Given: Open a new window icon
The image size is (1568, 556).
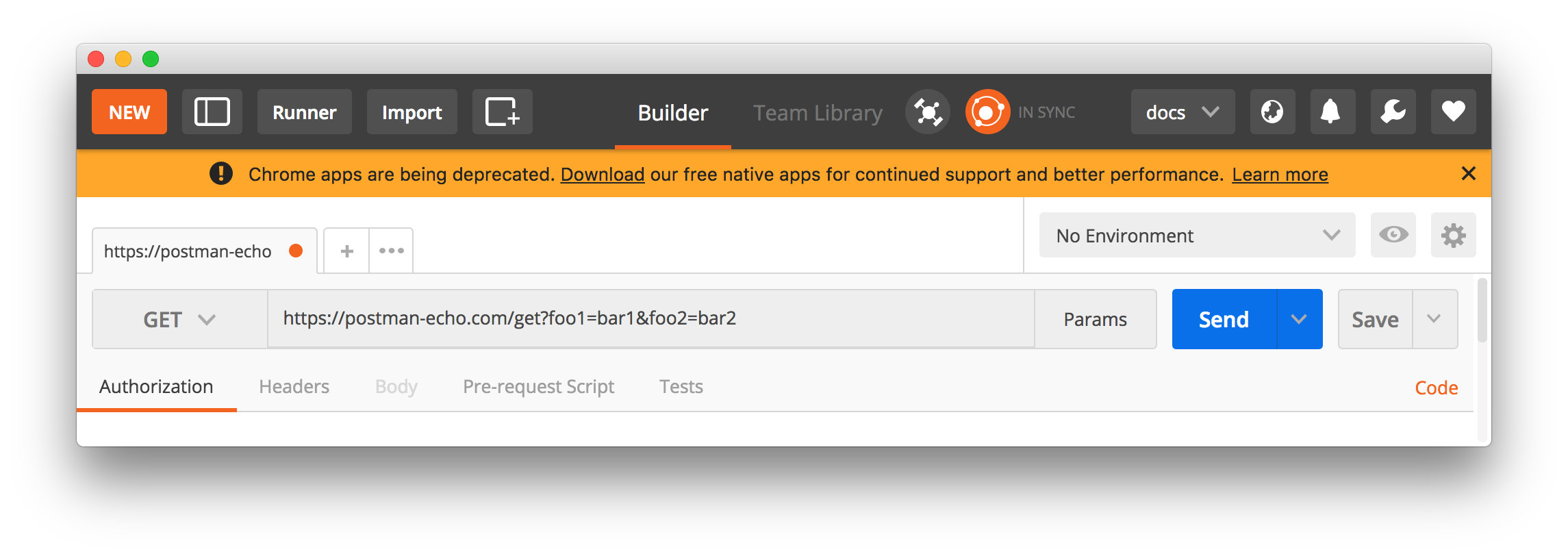Looking at the screenshot, I should click(x=502, y=112).
